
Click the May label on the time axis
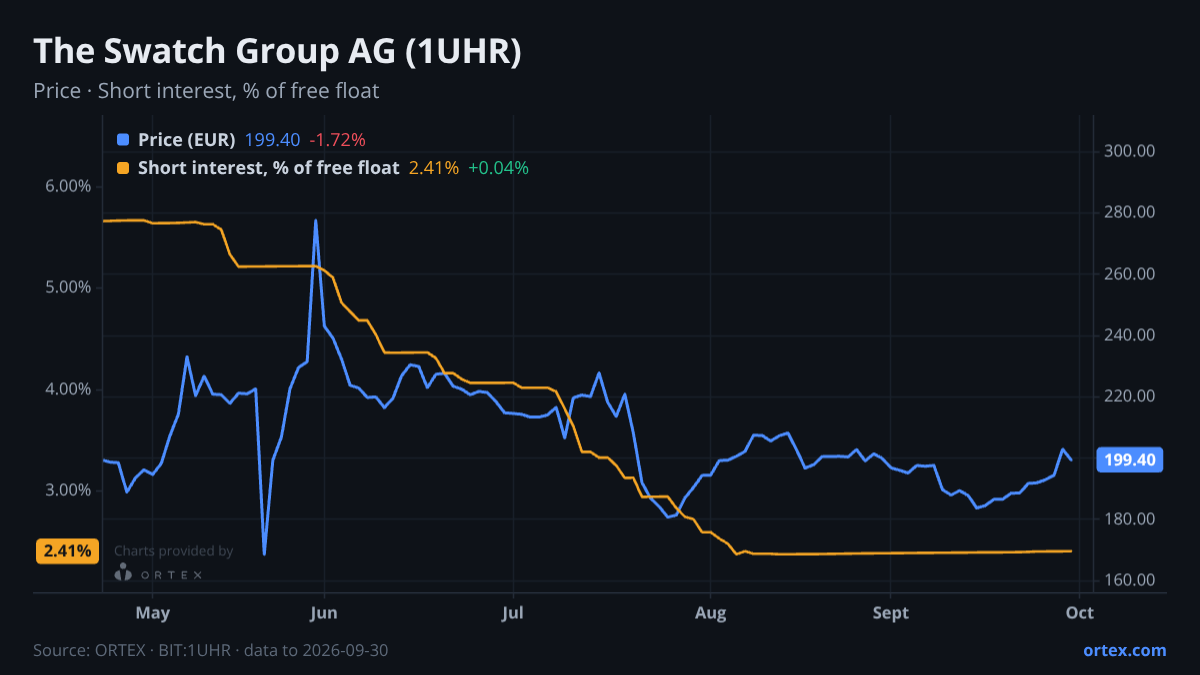coord(152,612)
